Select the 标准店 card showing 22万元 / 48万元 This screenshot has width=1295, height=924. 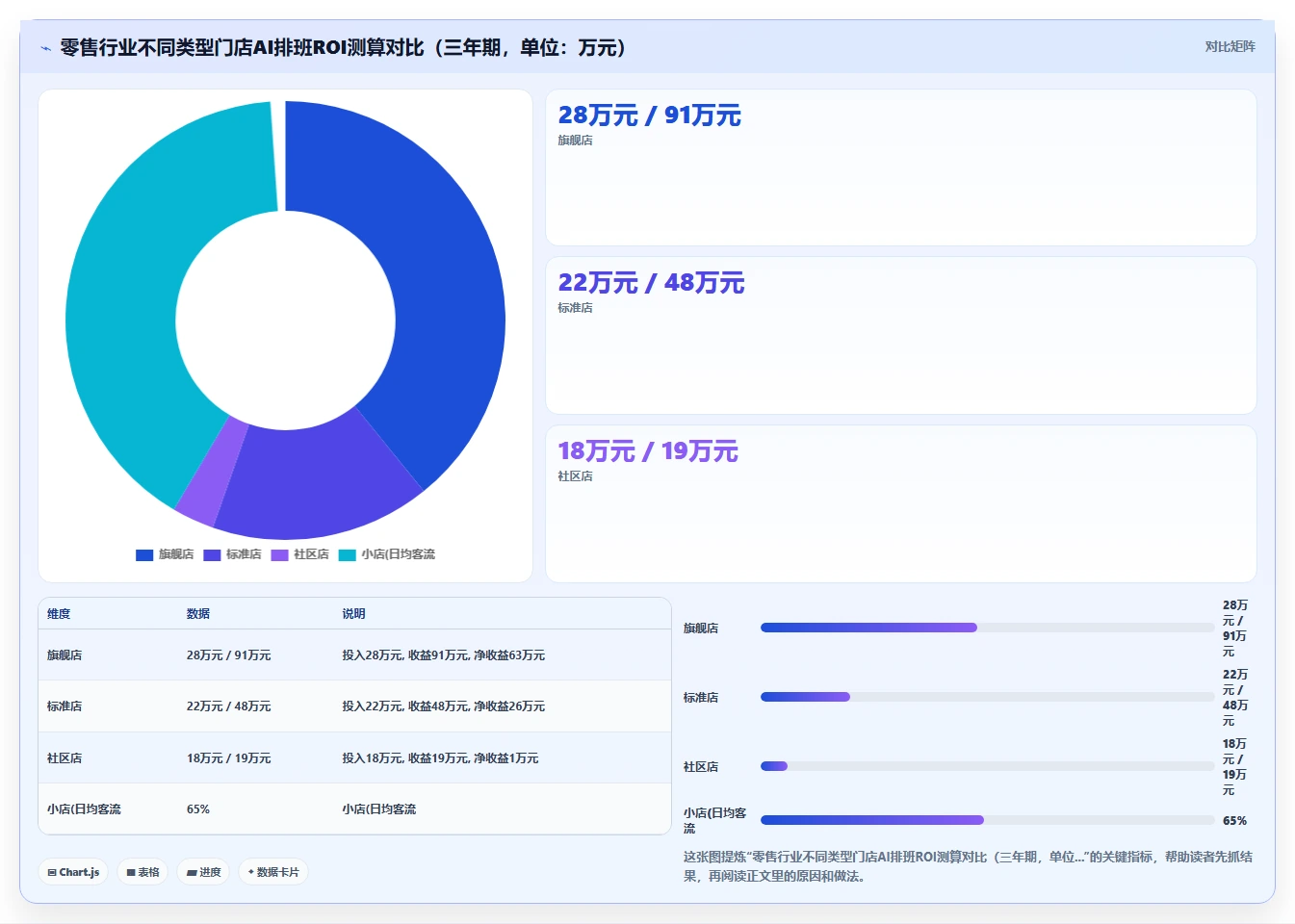[900, 335]
